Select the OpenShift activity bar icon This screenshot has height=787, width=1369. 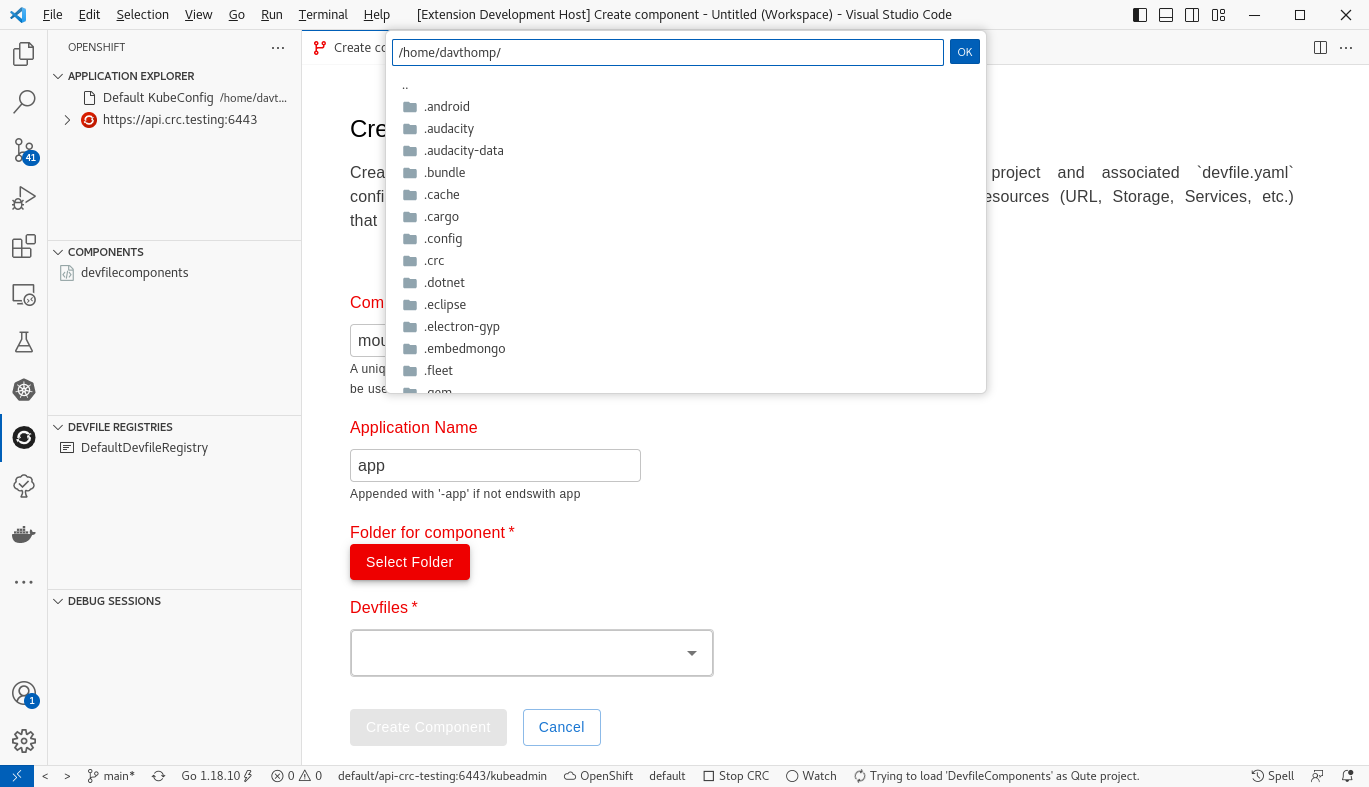[x=24, y=438]
